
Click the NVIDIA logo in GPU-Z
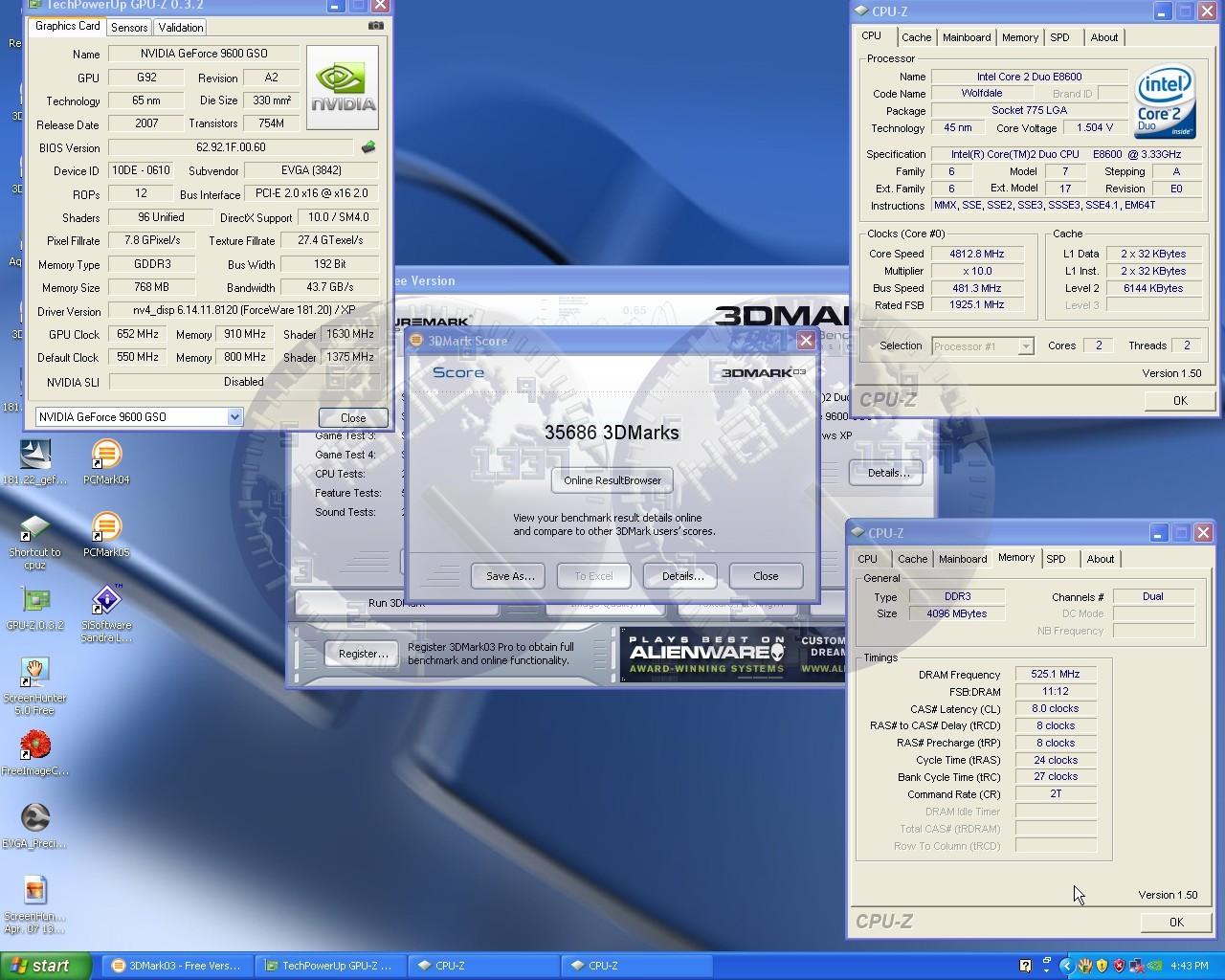343,87
